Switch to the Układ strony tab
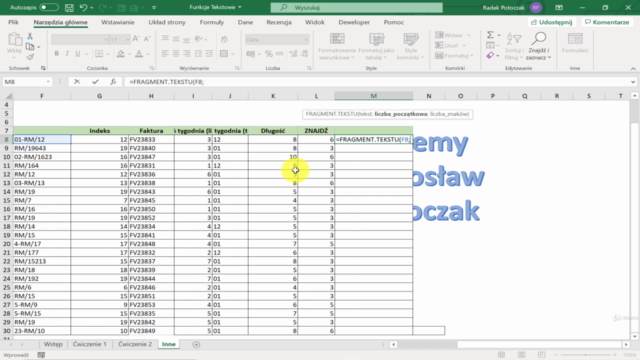 pyautogui.click(x=167, y=22)
